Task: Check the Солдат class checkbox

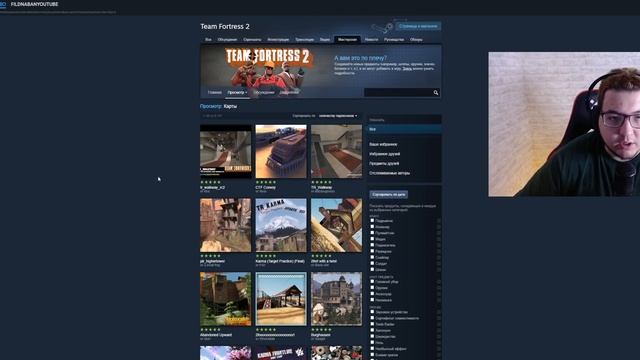Action: click(372, 263)
